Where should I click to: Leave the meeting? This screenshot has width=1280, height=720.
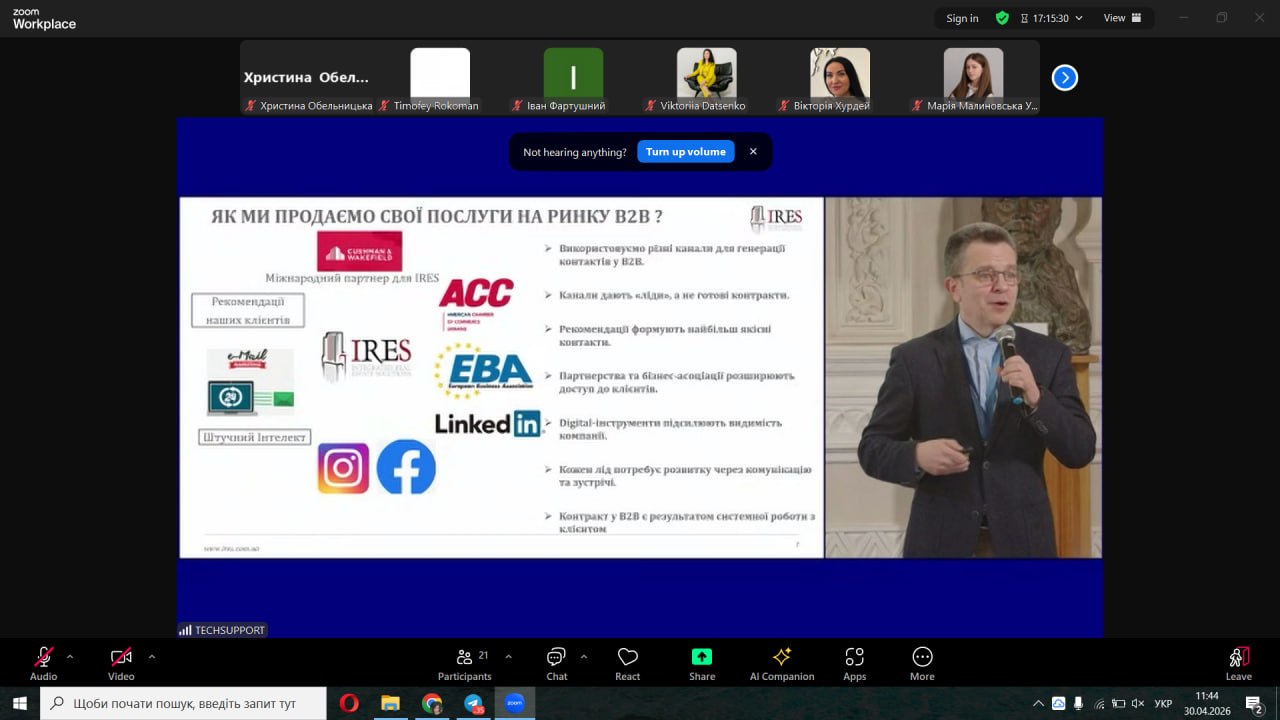click(1238, 663)
